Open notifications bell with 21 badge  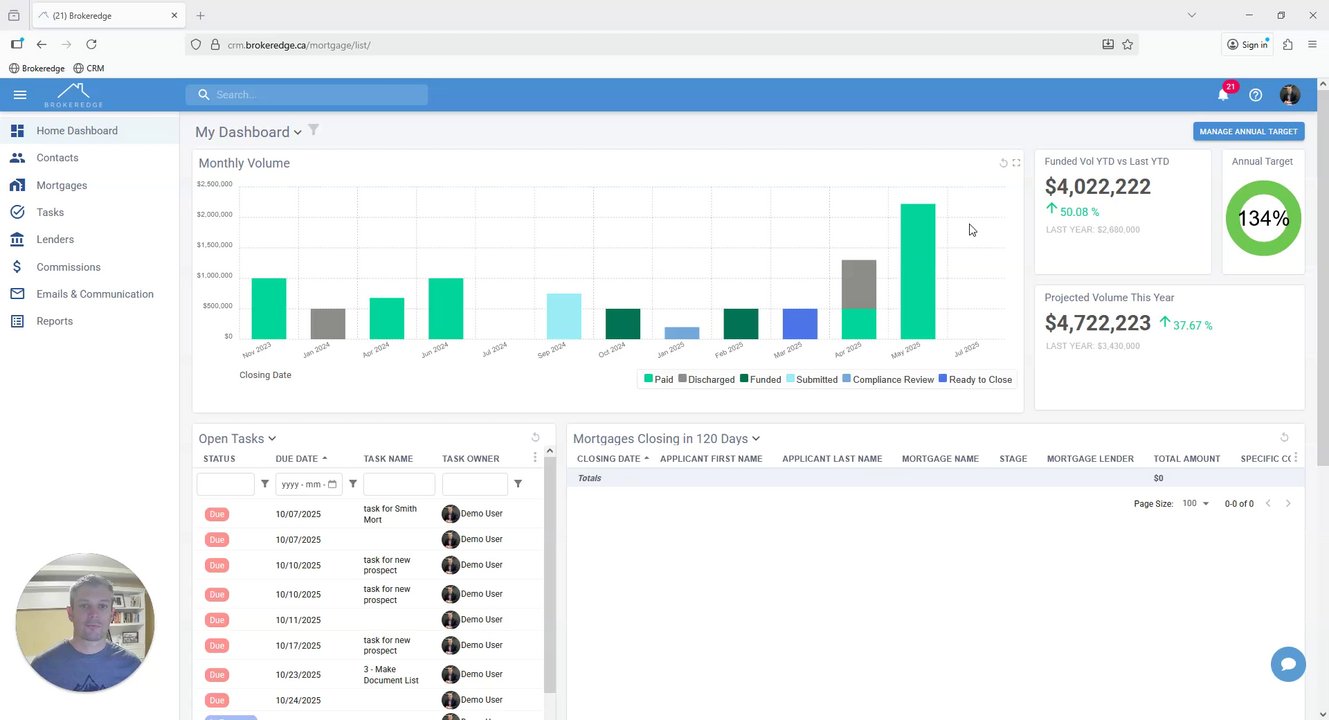tap(1223, 94)
